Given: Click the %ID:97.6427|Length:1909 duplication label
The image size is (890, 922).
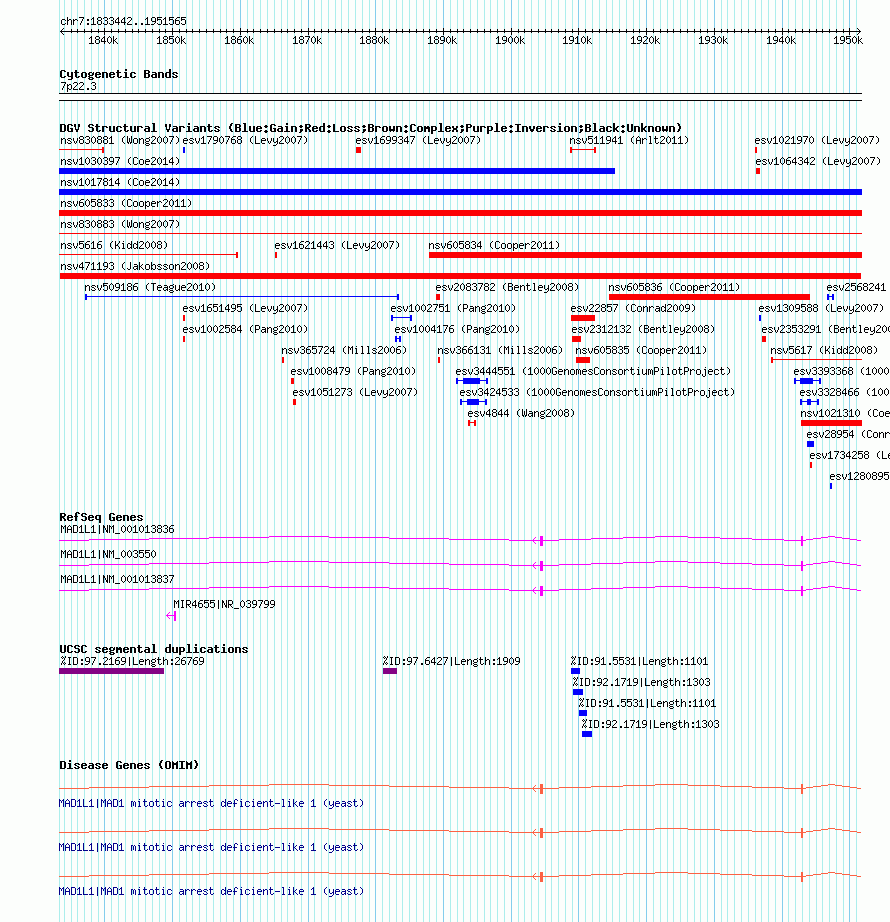Looking at the screenshot, I should click(451, 662).
